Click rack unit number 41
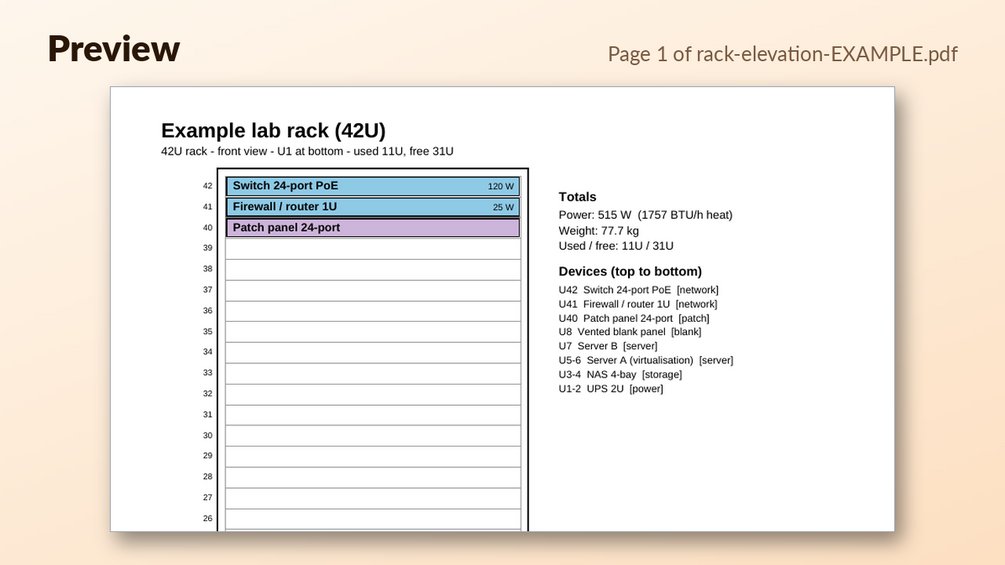Viewport: 1005px width, 565px height. point(208,207)
